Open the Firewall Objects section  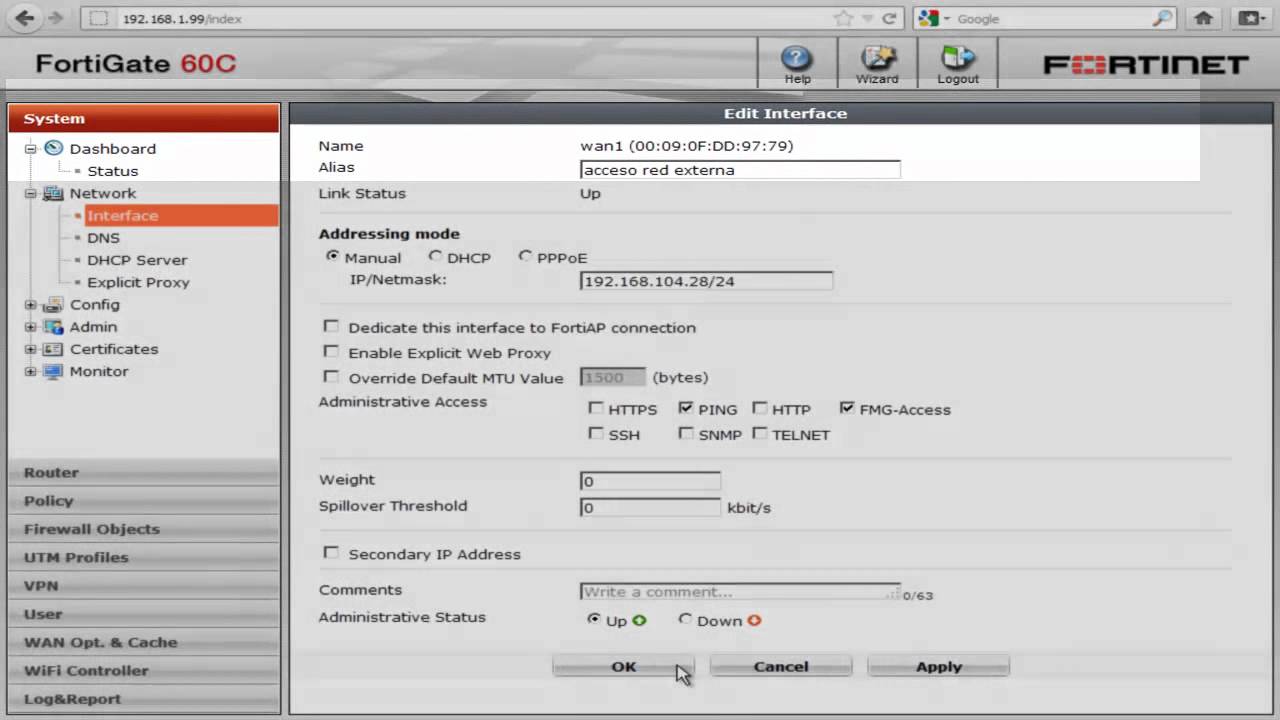tap(144, 529)
